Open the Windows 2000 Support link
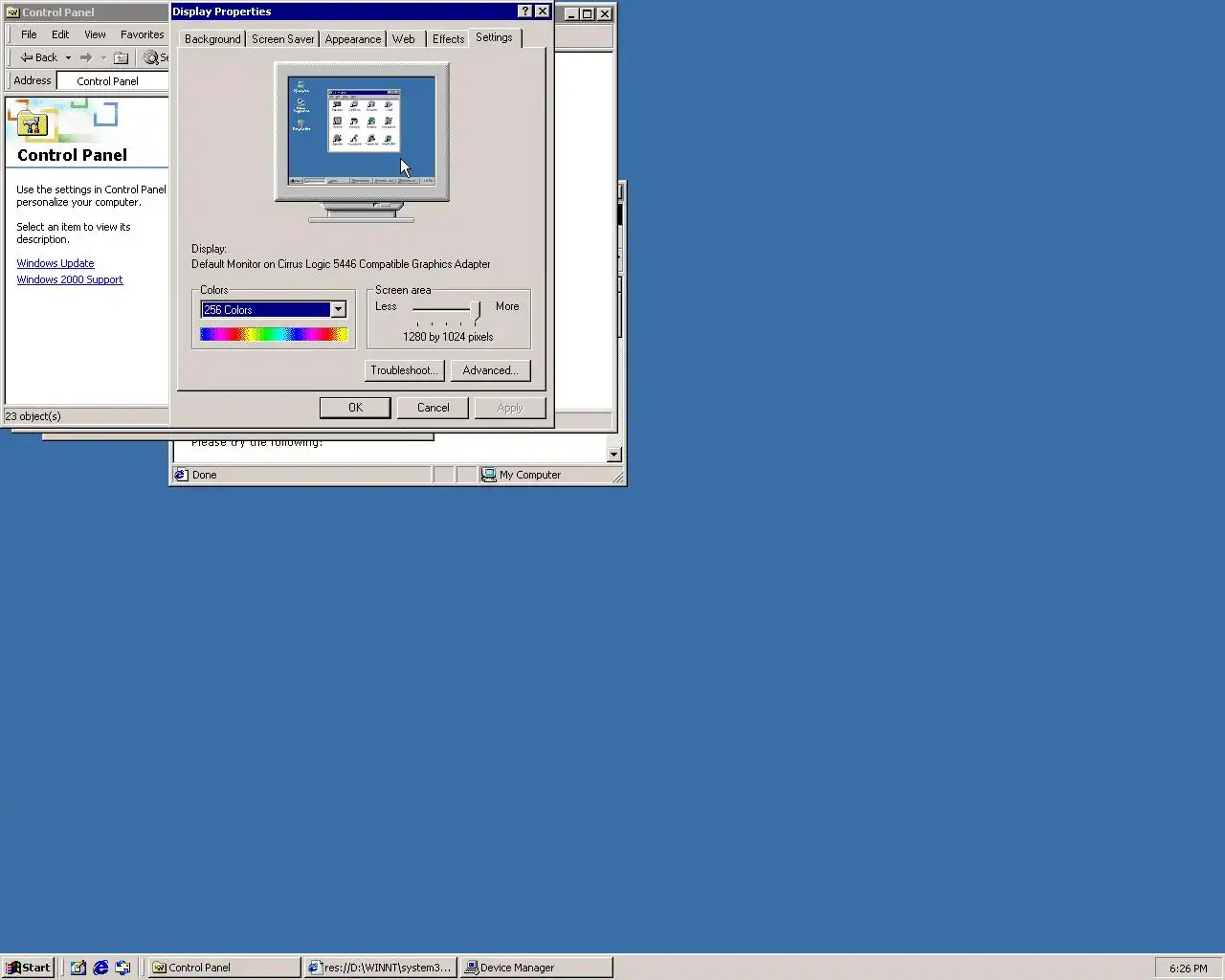The width and height of the screenshot is (1225, 980). click(x=70, y=279)
